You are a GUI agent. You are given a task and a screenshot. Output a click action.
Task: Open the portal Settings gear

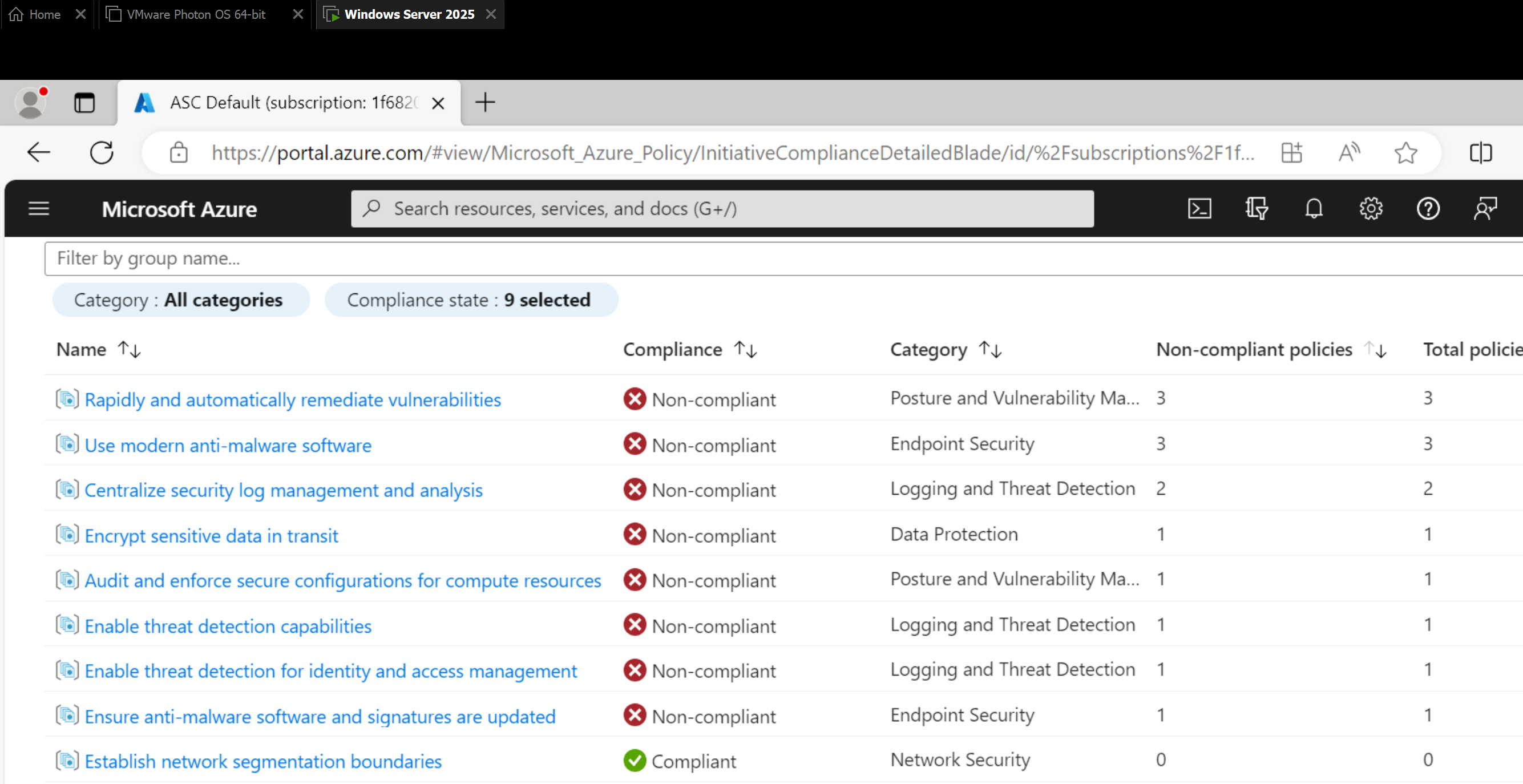point(1371,208)
